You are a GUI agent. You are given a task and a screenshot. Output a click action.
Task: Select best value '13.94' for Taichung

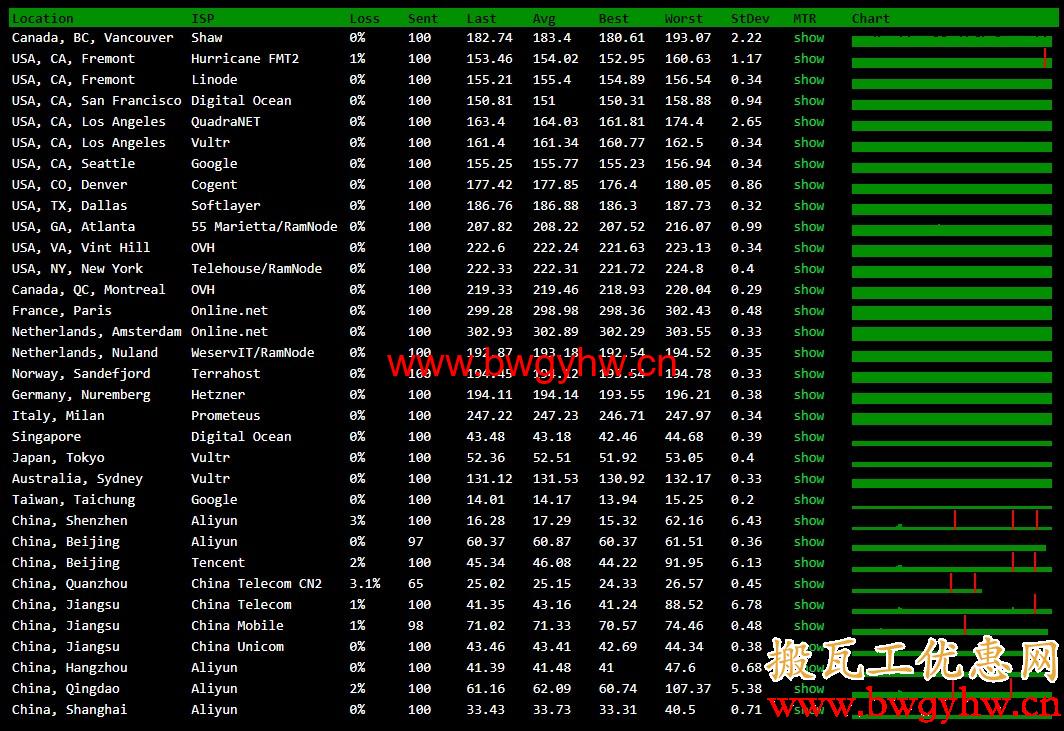[618, 500]
